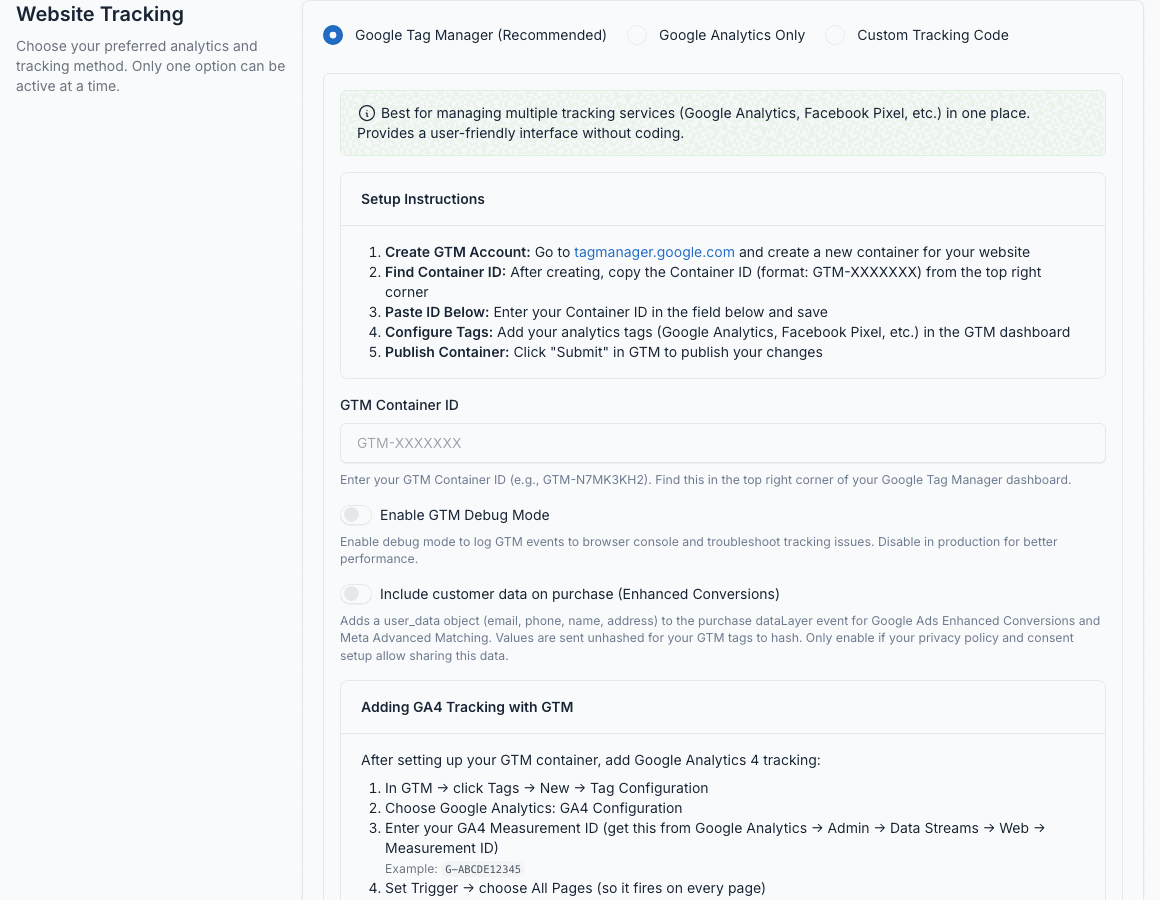Image resolution: width=1160 pixels, height=900 pixels.
Task: Choose the Google Analytics Only radio option
Action: coord(637,35)
